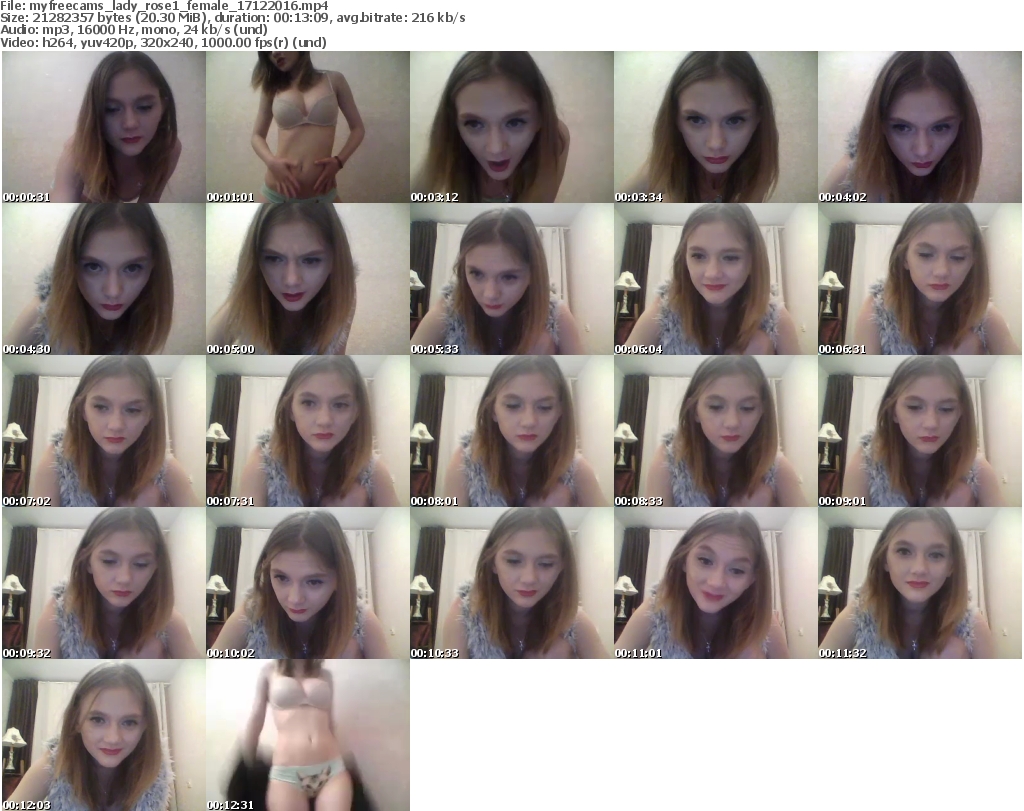Image resolution: width=1024 pixels, height=811 pixels.
Task: Open the thumbnail at 00:05:00
Action: [x=308, y=279]
